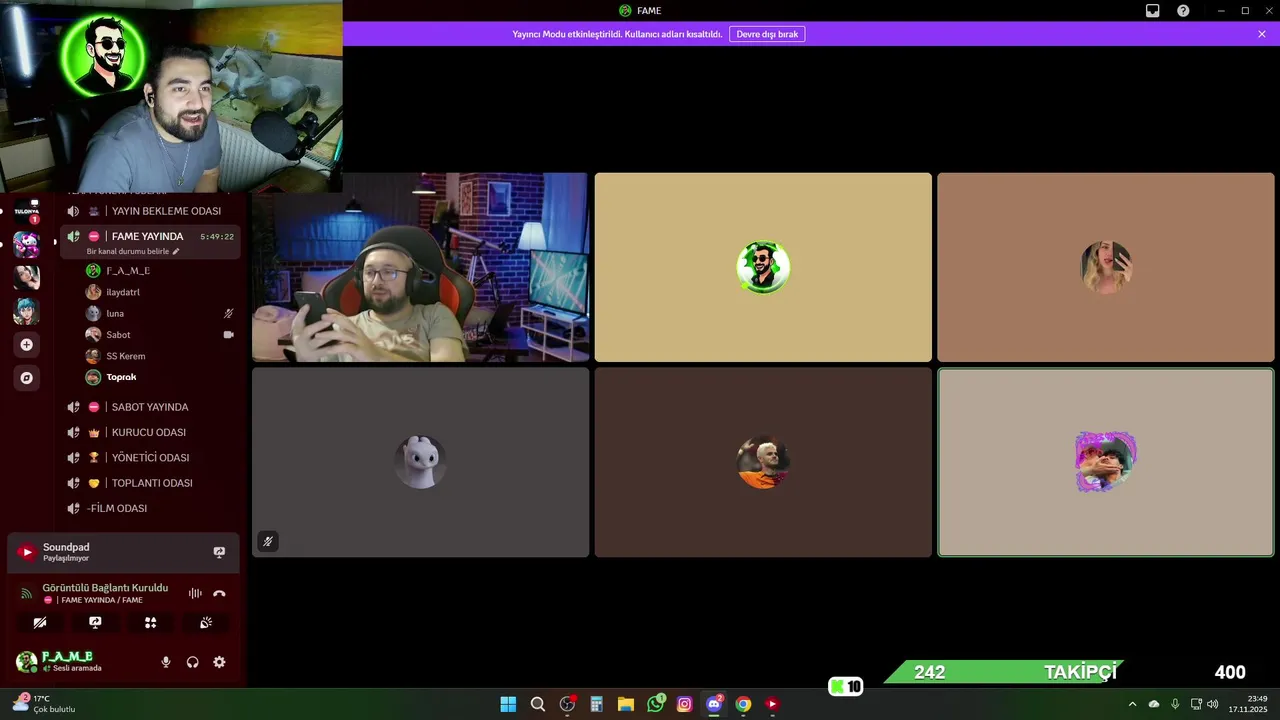Open Google Chrome from taskbar
Viewport: 1280px width, 720px height.
743,704
